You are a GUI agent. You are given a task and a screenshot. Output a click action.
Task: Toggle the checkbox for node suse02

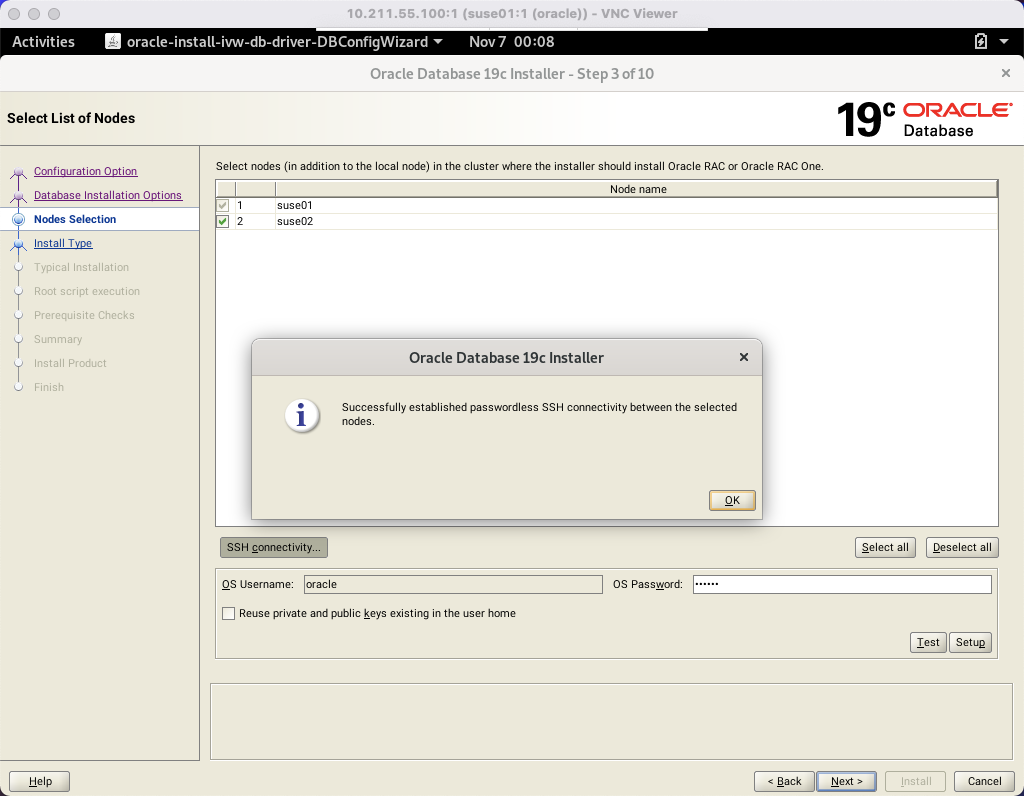(223, 221)
